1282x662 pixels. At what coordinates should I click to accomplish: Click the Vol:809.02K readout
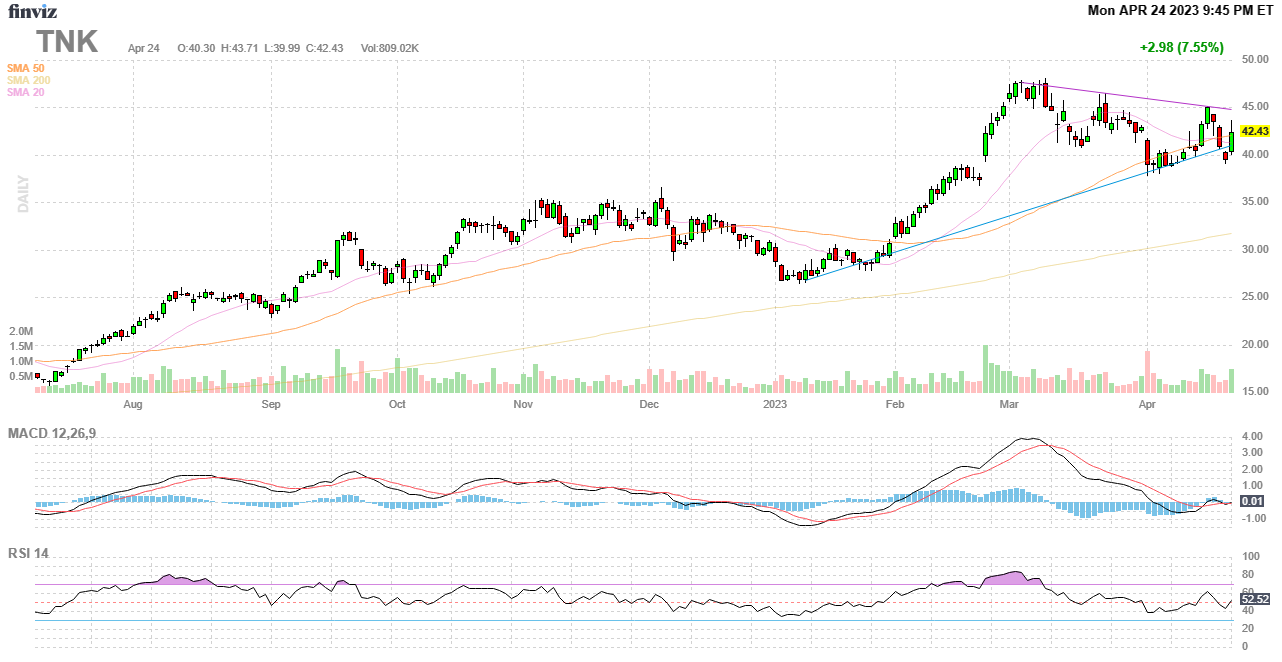[x=389, y=48]
